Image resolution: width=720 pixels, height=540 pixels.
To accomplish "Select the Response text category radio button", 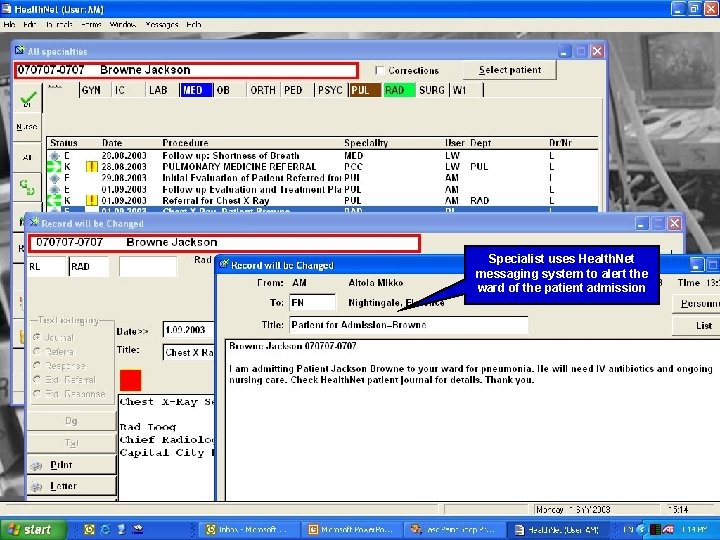I will point(37,366).
